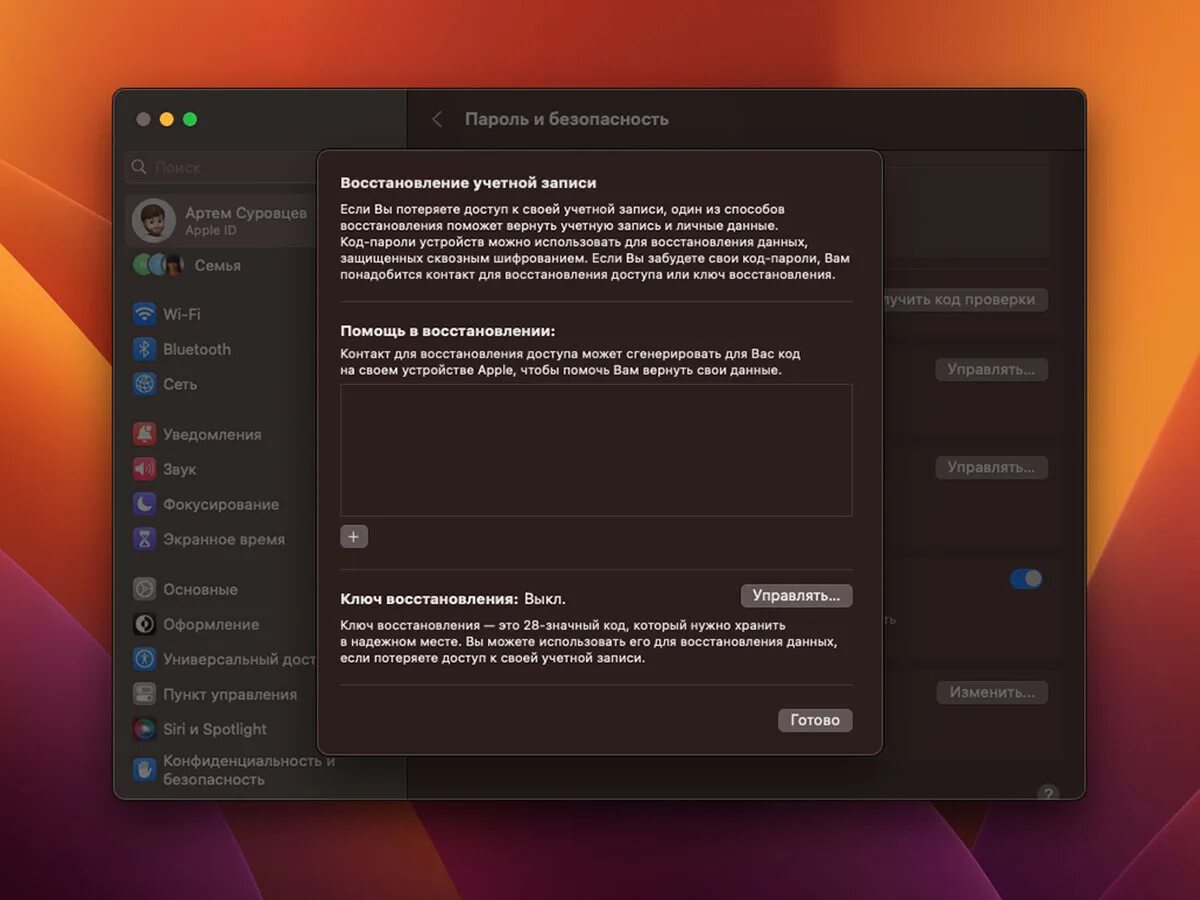Viewport: 1200px width, 900px height.
Task: Open the Основные gear icon
Action: (x=145, y=589)
